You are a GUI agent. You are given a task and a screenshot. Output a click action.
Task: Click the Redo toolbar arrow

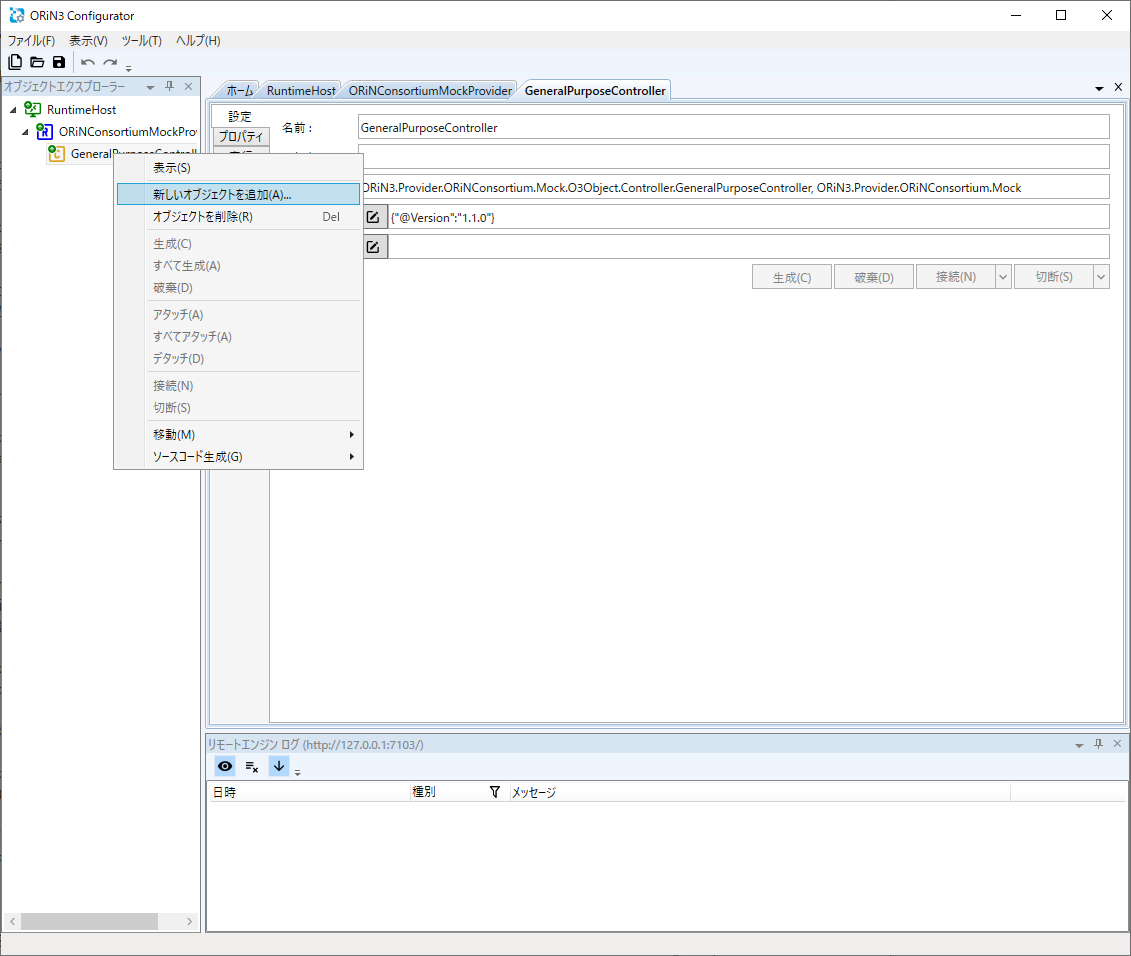click(110, 63)
